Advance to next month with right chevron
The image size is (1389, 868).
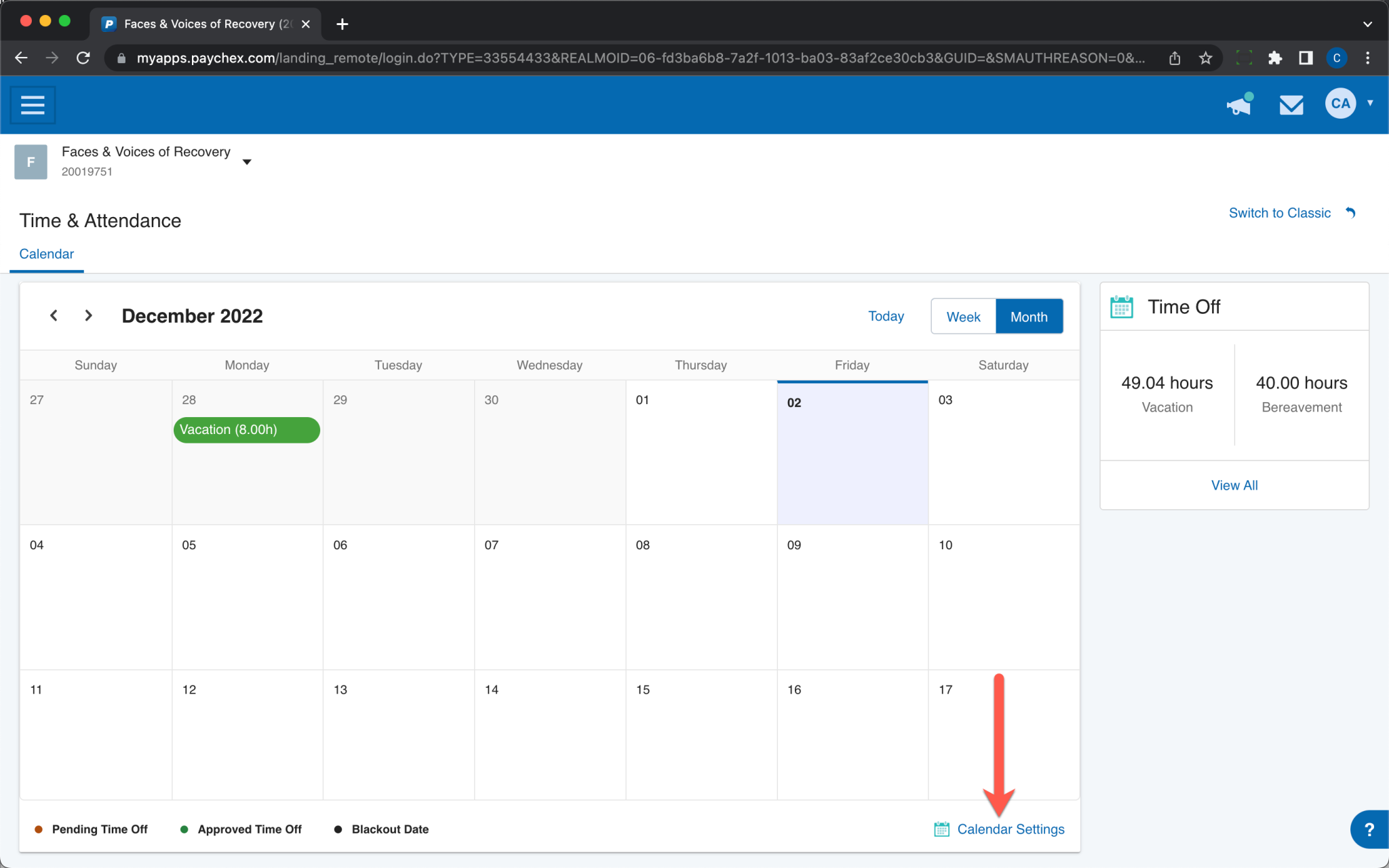pyautogui.click(x=88, y=315)
